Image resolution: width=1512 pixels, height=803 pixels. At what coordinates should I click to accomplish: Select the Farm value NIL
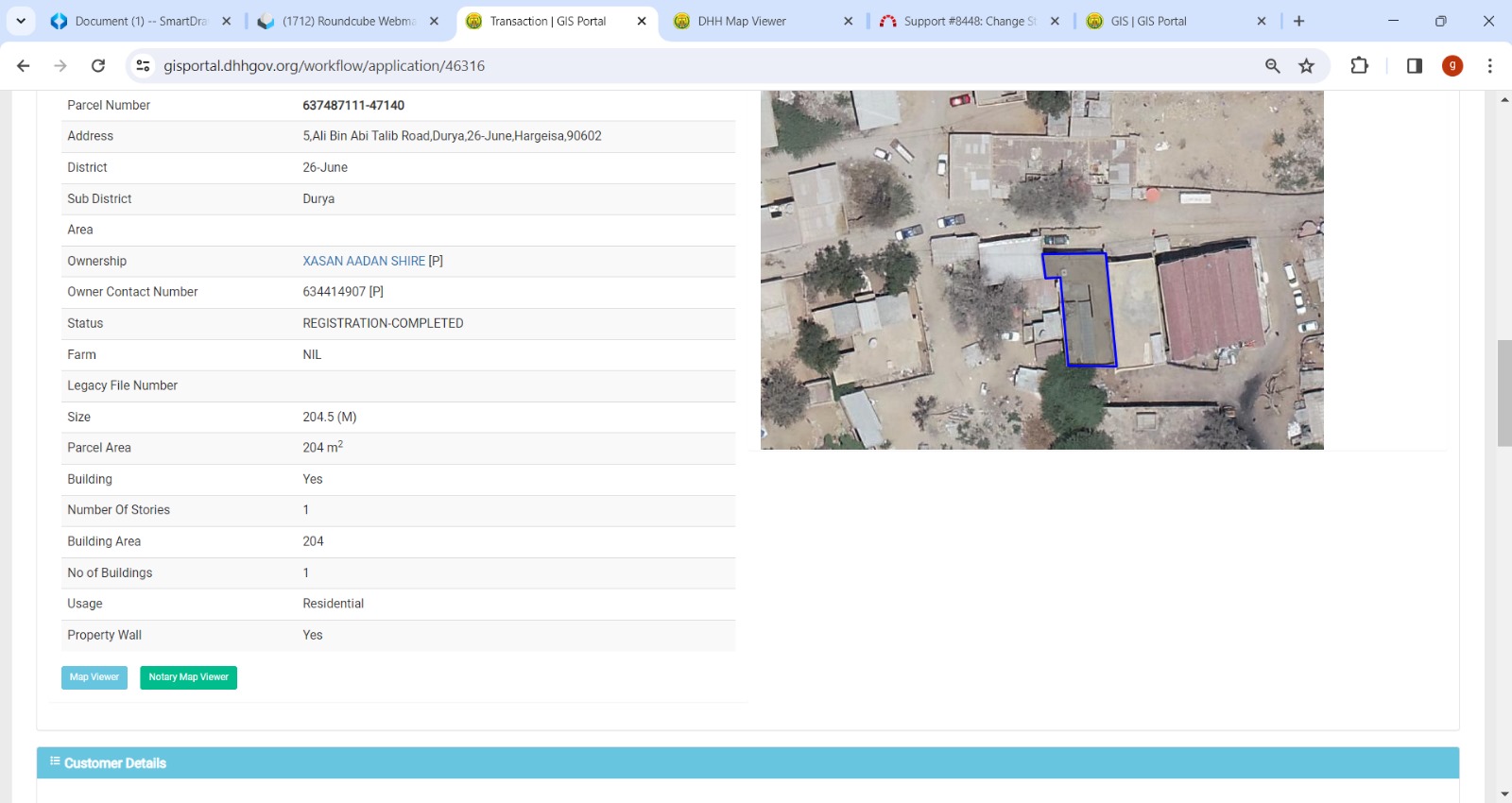312,354
